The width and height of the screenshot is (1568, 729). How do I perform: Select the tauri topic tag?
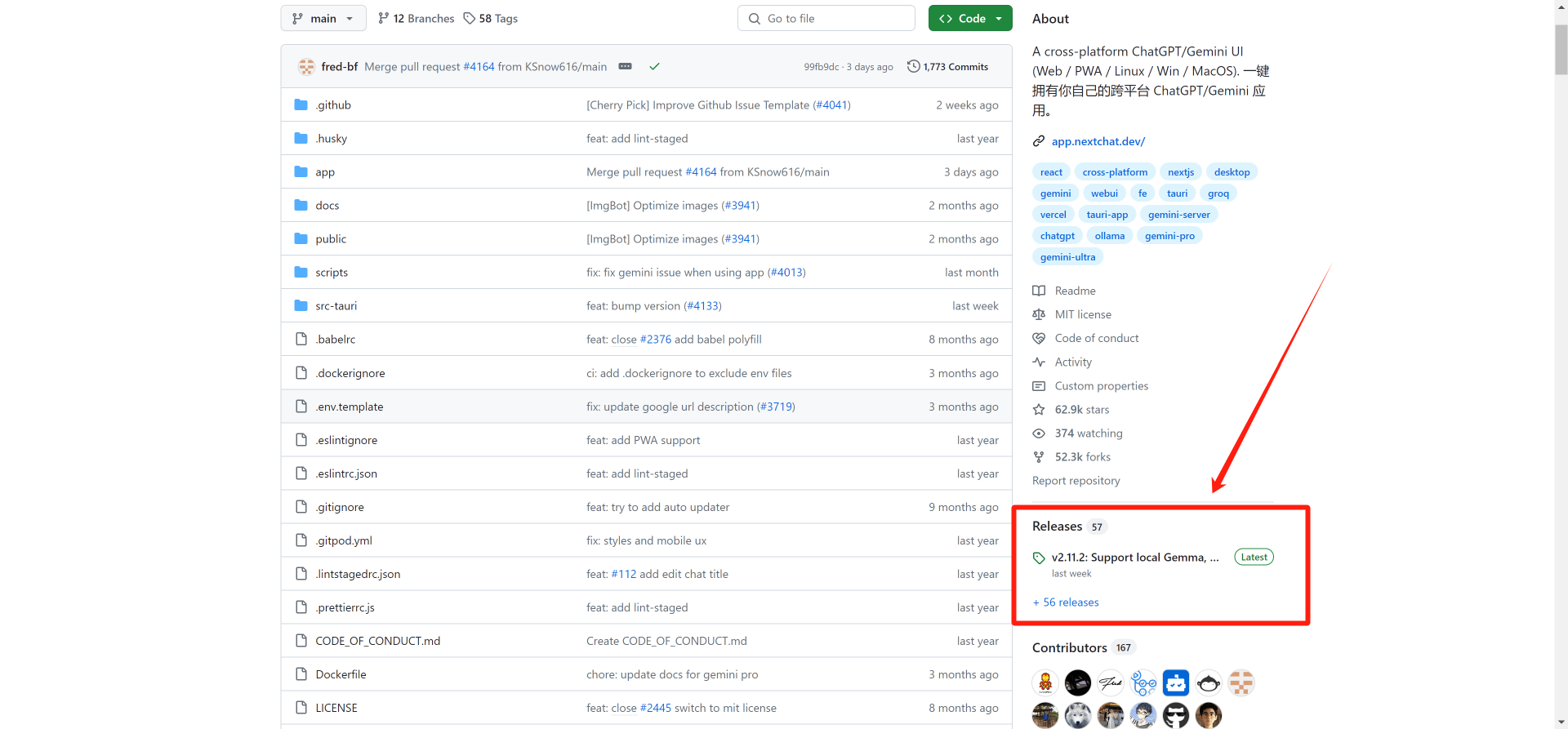point(1178,193)
